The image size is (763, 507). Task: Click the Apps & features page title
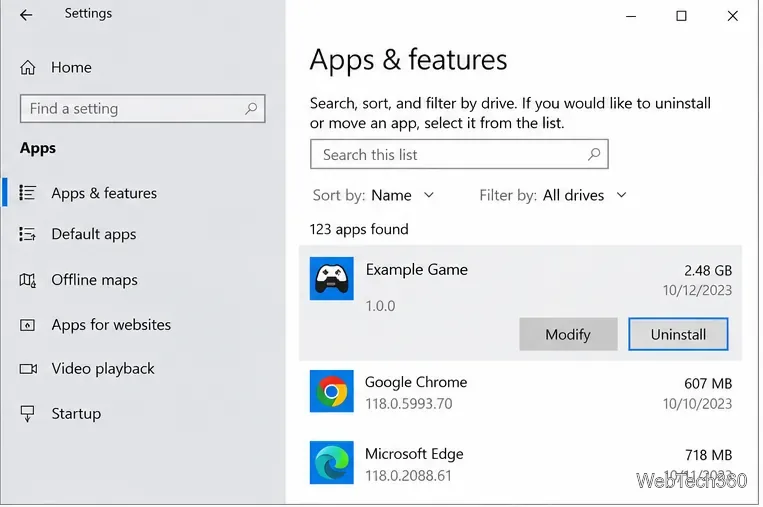(x=408, y=60)
